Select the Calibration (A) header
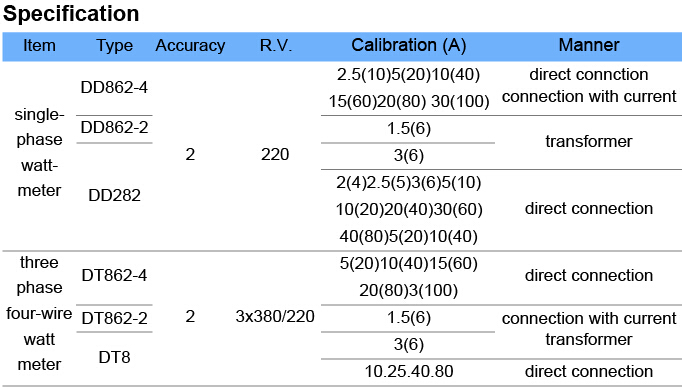 tap(408, 45)
